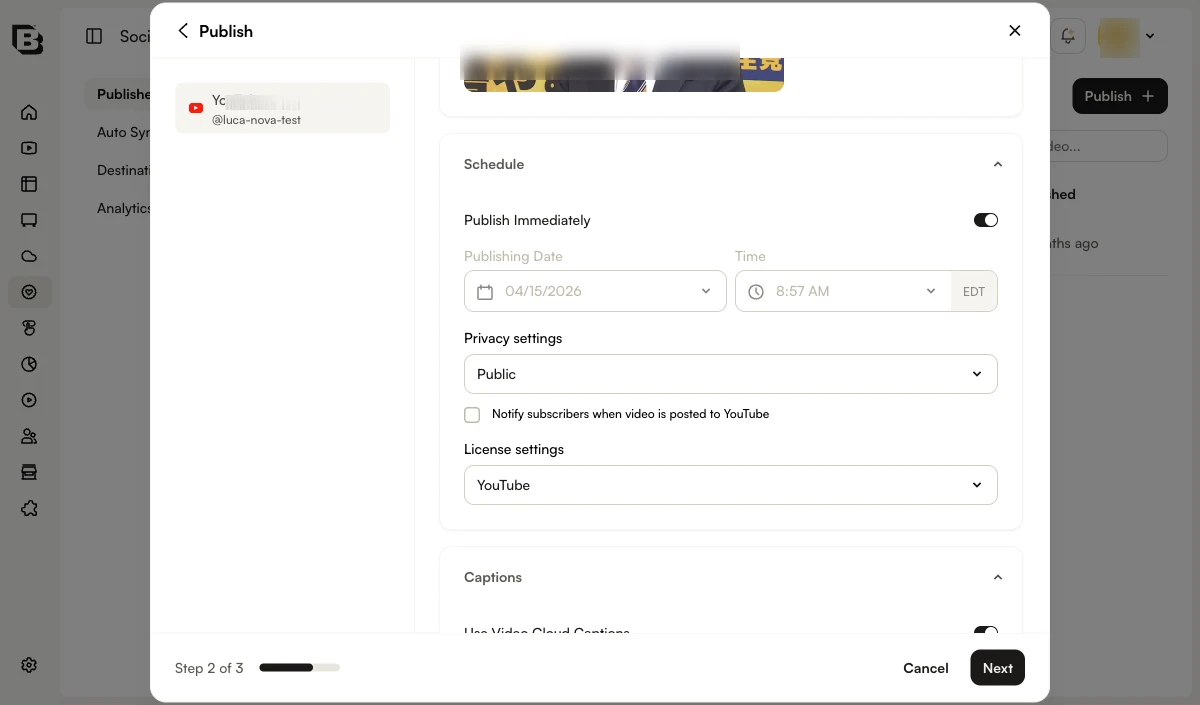Open the layout panel icon in sidebar
Viewport: 1200px width, 705px height.
29,184
